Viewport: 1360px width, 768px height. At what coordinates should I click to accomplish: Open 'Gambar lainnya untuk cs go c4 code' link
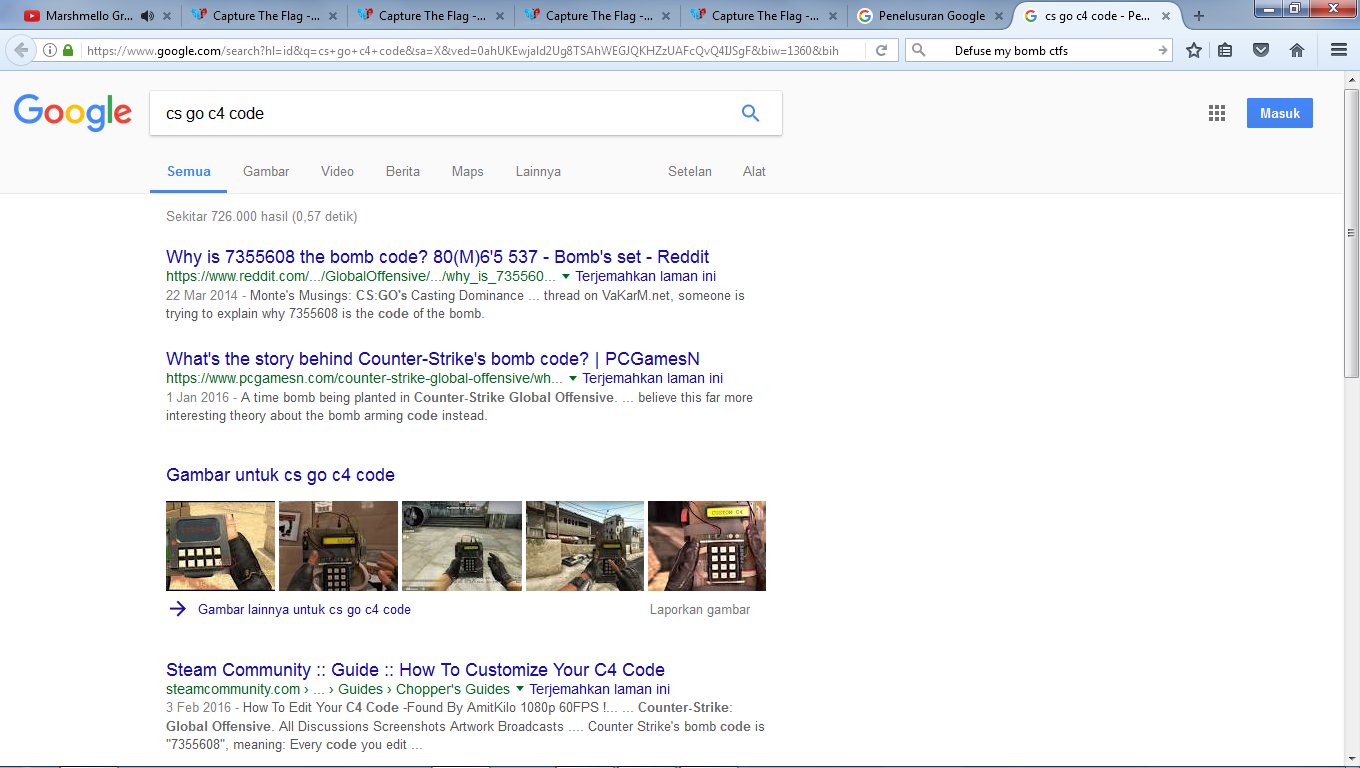coord(304,609)
